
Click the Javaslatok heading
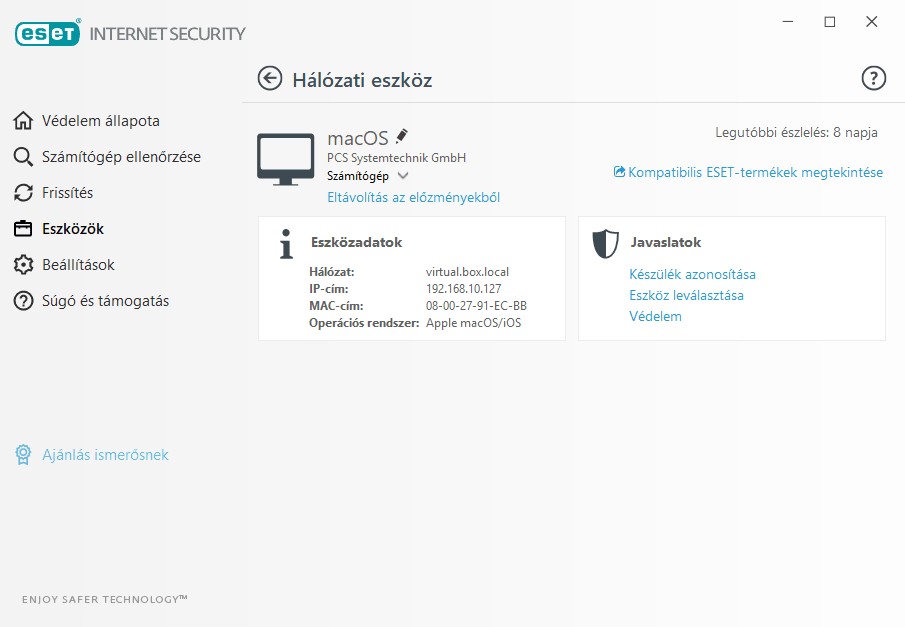[665, 242]
